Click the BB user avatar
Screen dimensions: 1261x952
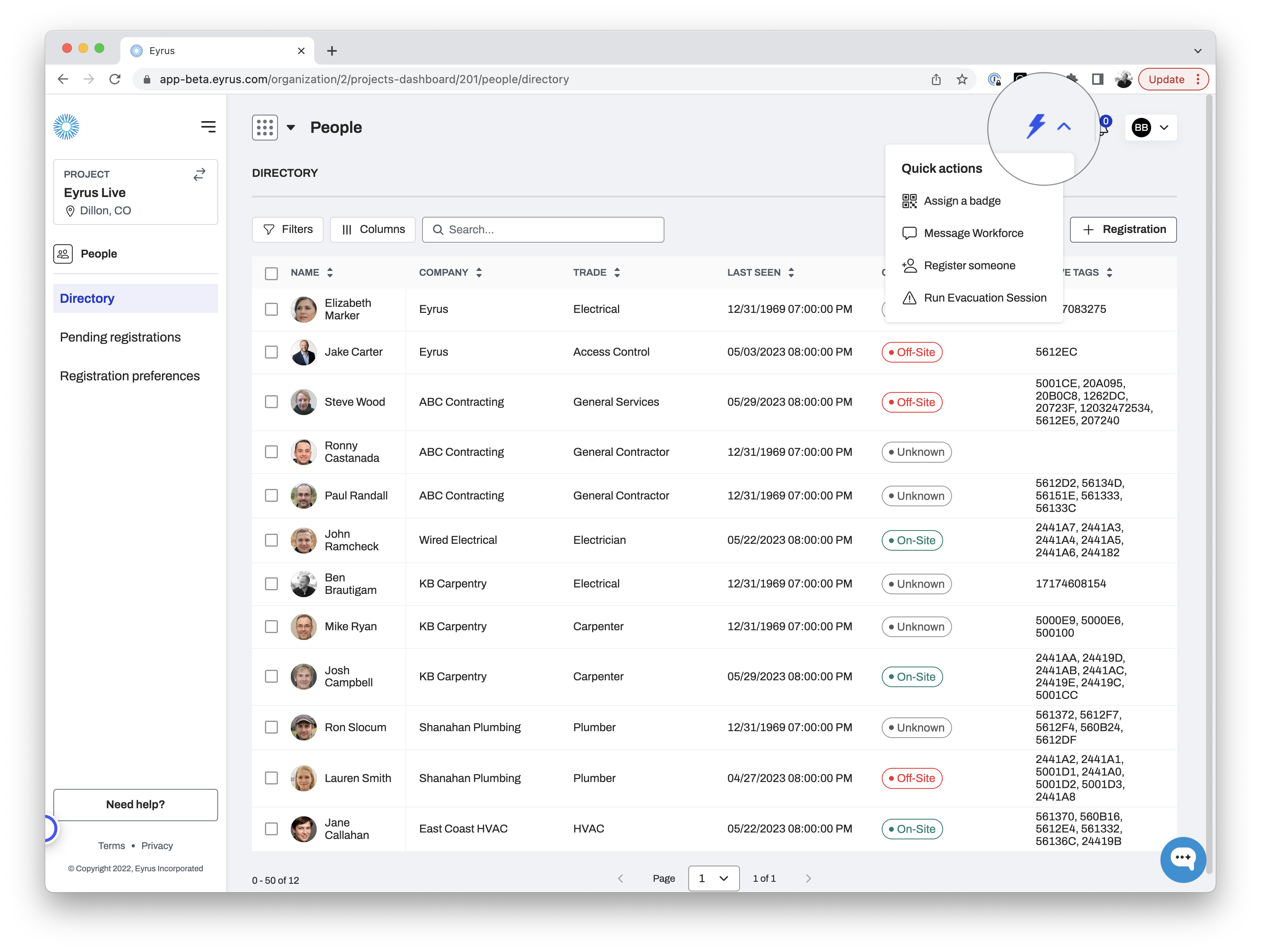[x=1141, y=127]
